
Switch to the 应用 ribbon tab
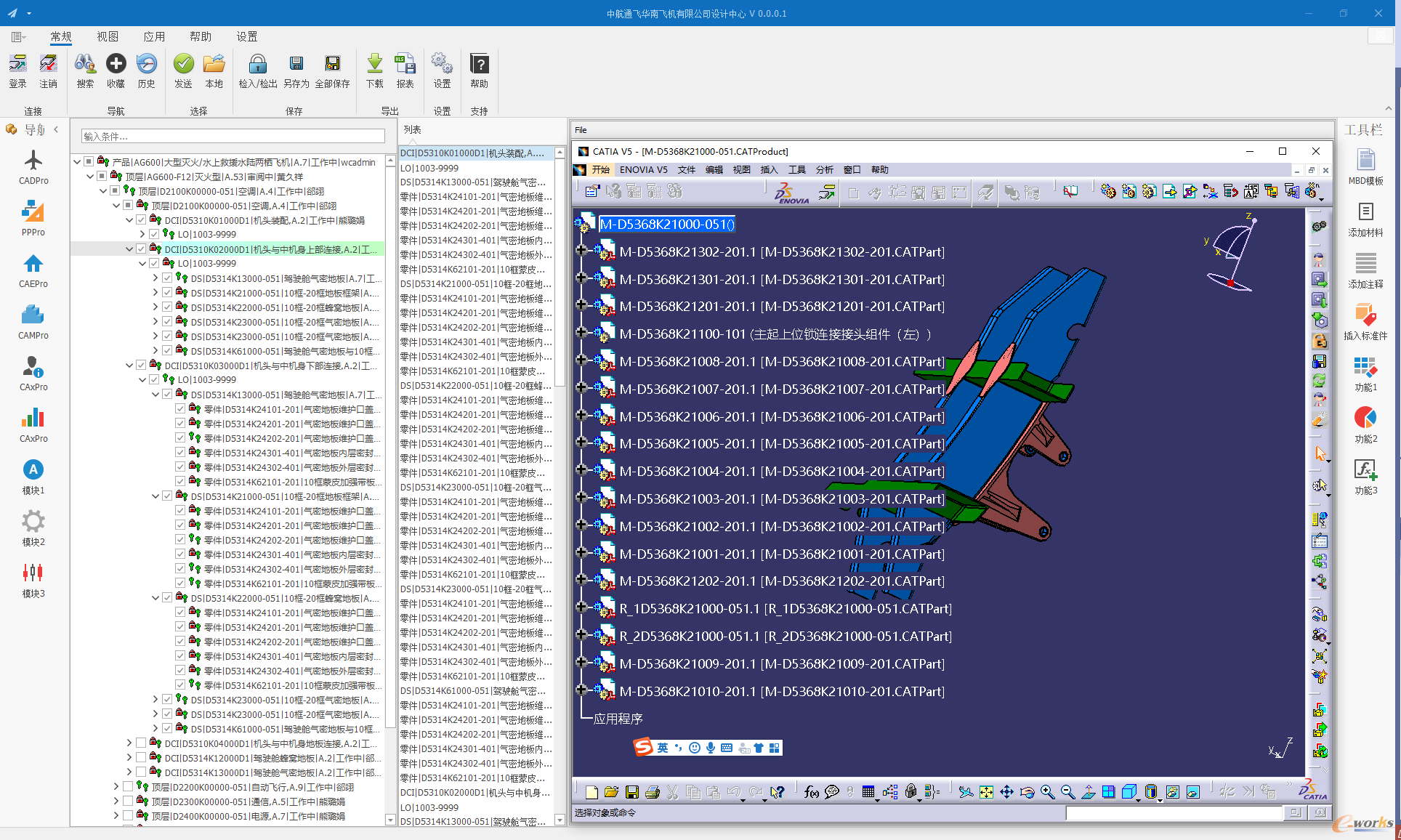[x=154, y=36]
